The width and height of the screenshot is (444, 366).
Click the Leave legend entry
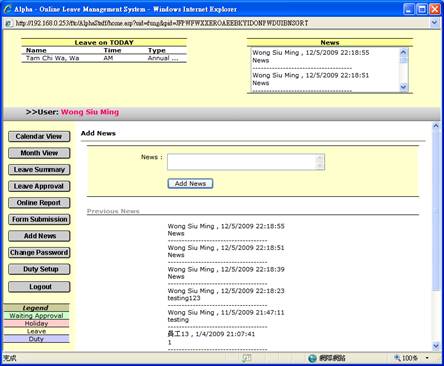[x=36, y=331]
